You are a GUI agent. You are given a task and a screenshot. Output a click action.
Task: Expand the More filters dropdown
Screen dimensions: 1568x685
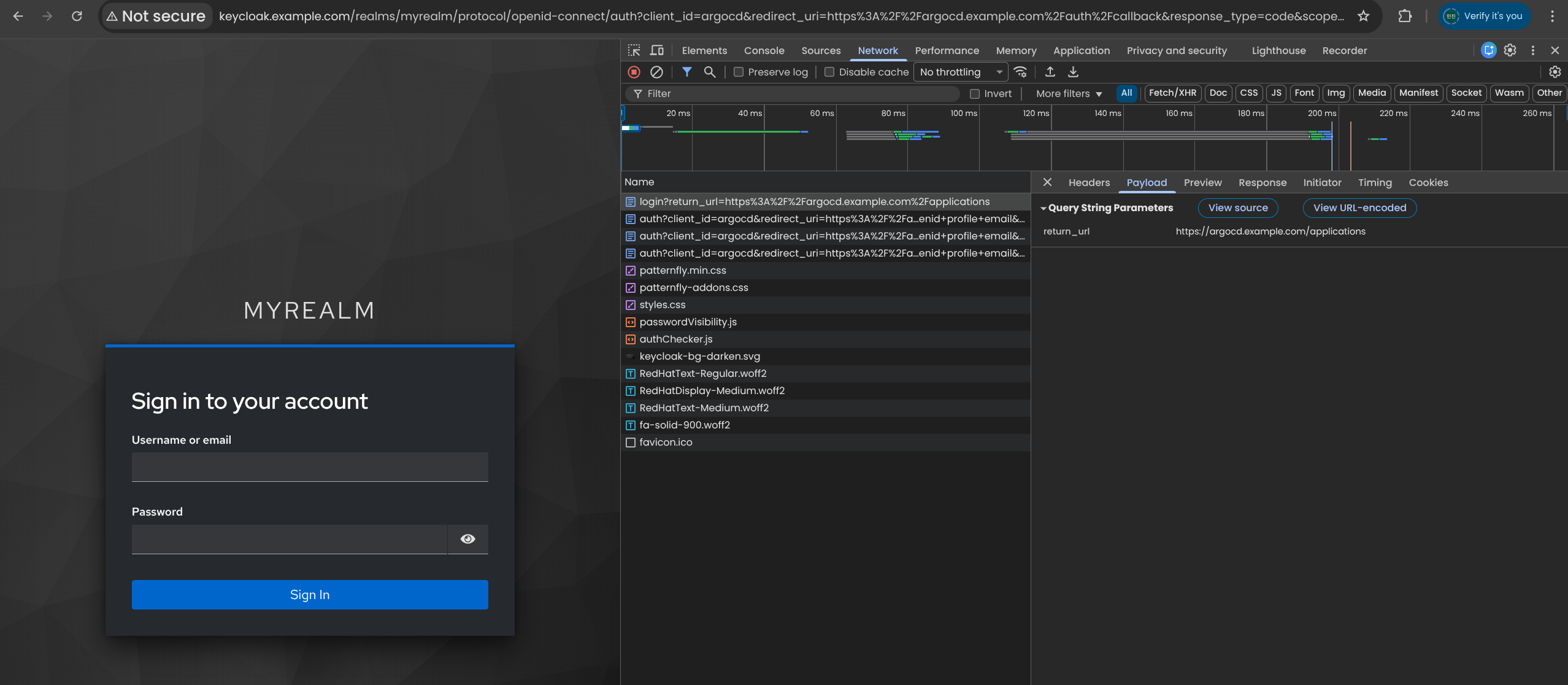(x=1069, y=94)
